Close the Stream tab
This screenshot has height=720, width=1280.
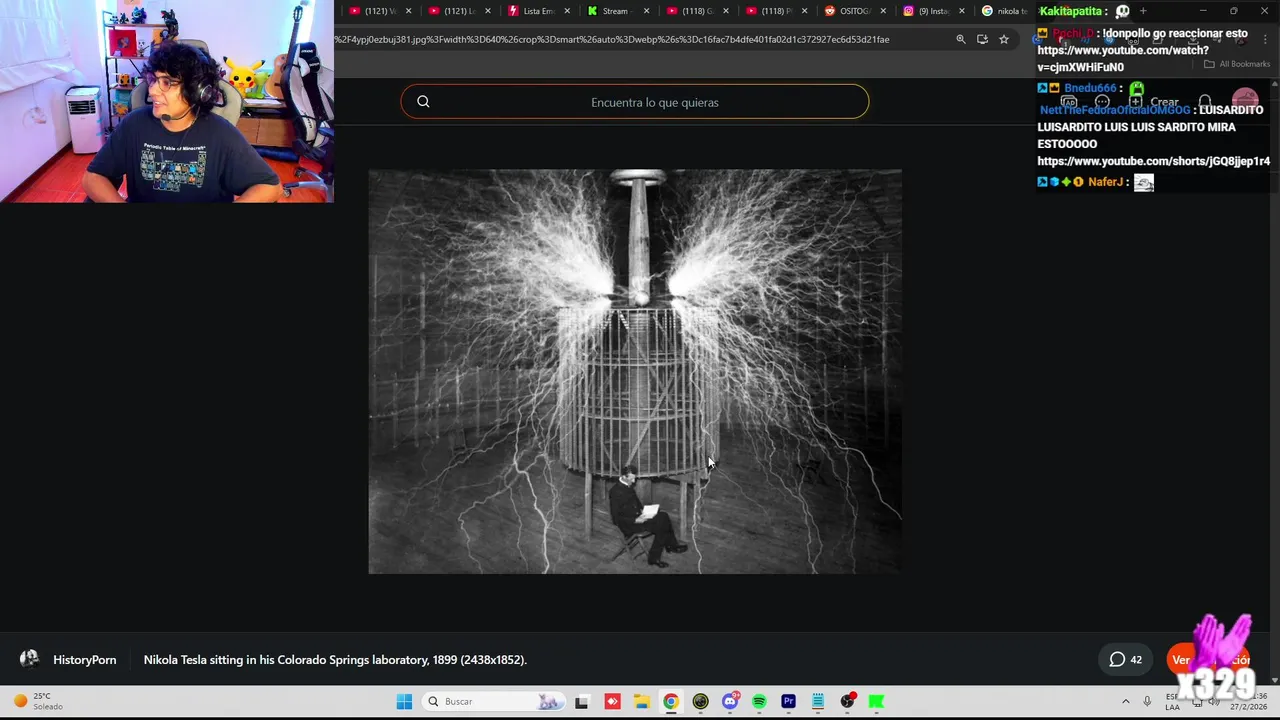(x=646, y=11)
